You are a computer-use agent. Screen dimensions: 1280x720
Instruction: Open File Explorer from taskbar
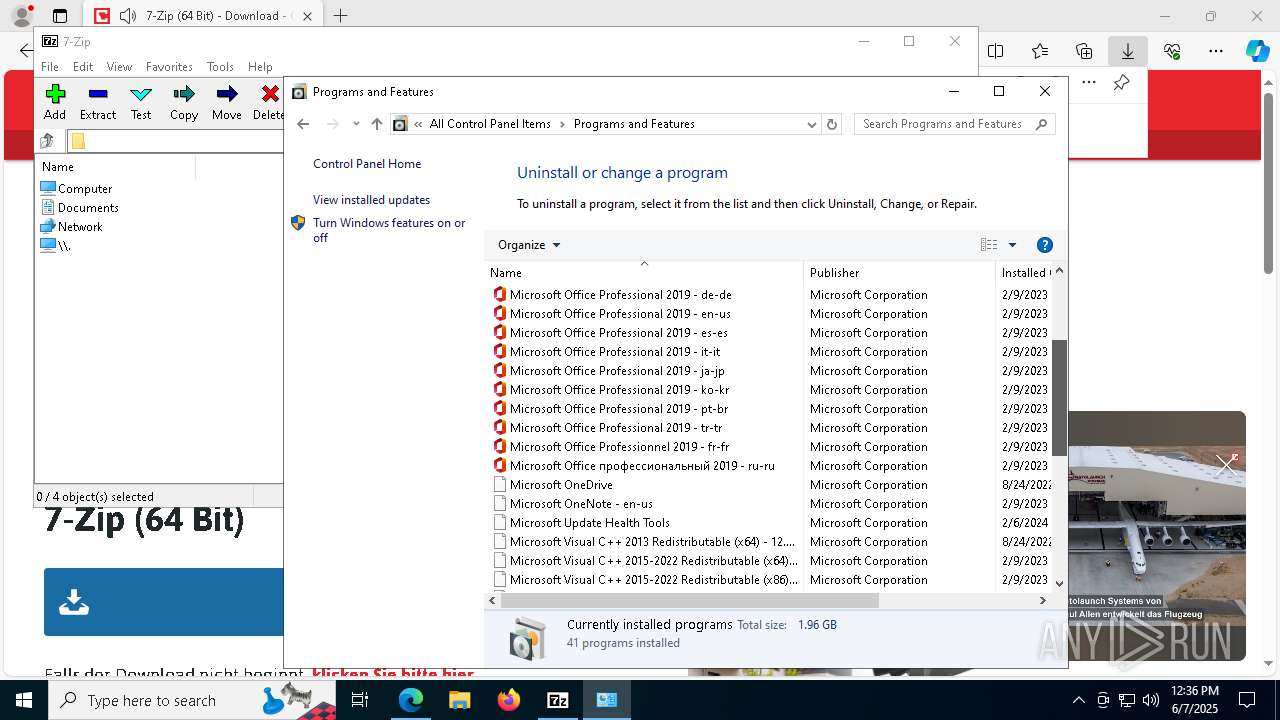(459, 700)
